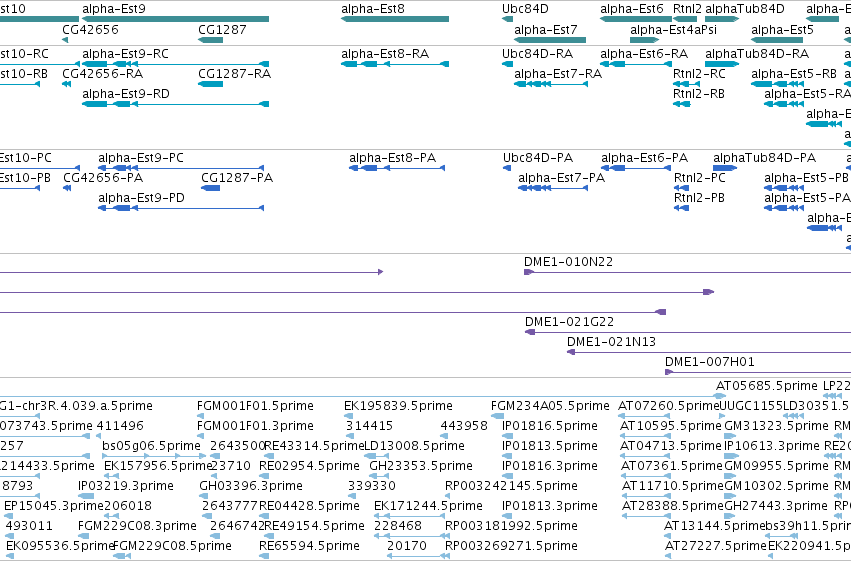Screen dimensions: 851x561
Task: Select the CG1287 gene label
Action: pyautogui.click(x=222, y=29)
